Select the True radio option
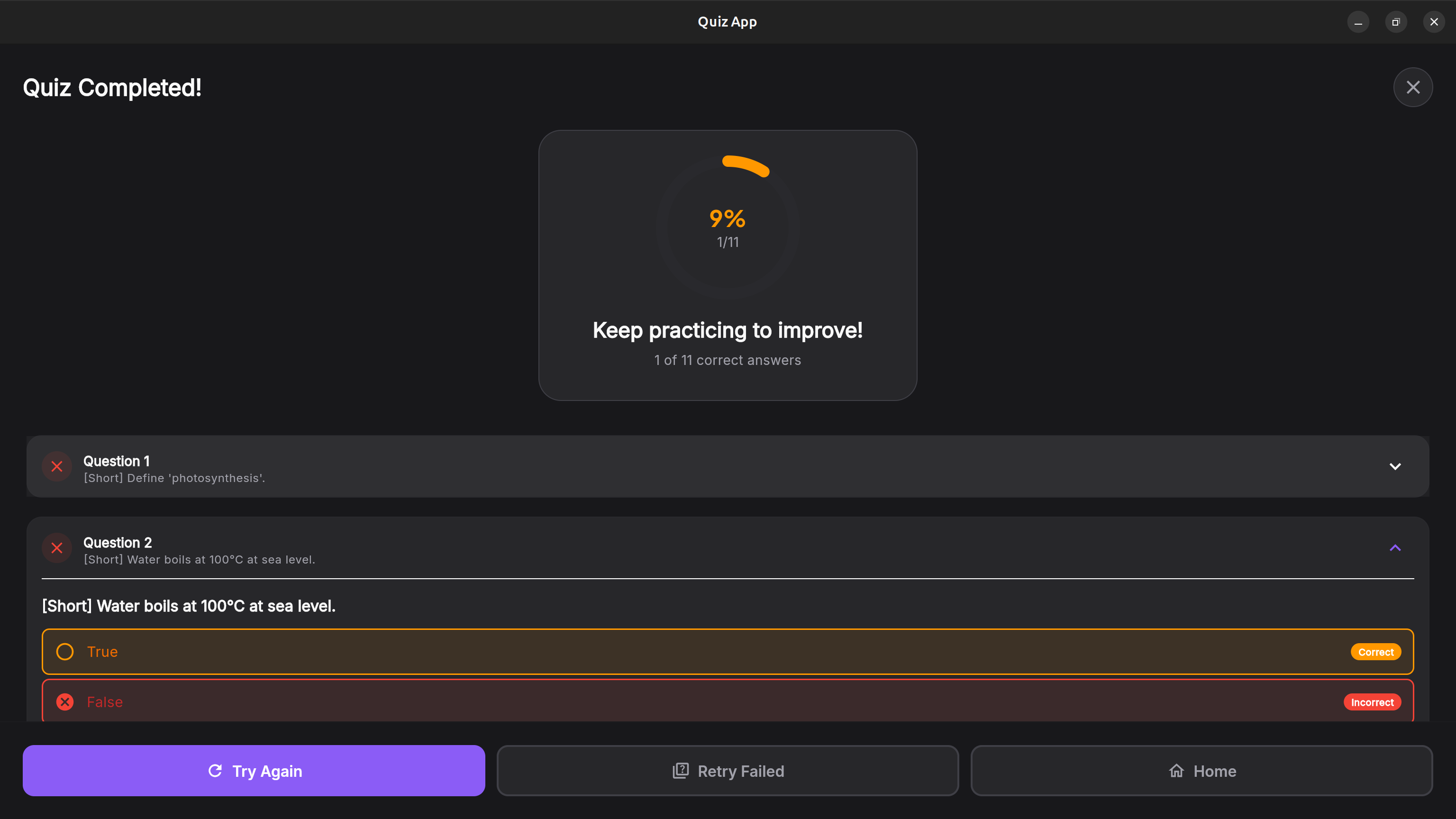 [65, 652]
